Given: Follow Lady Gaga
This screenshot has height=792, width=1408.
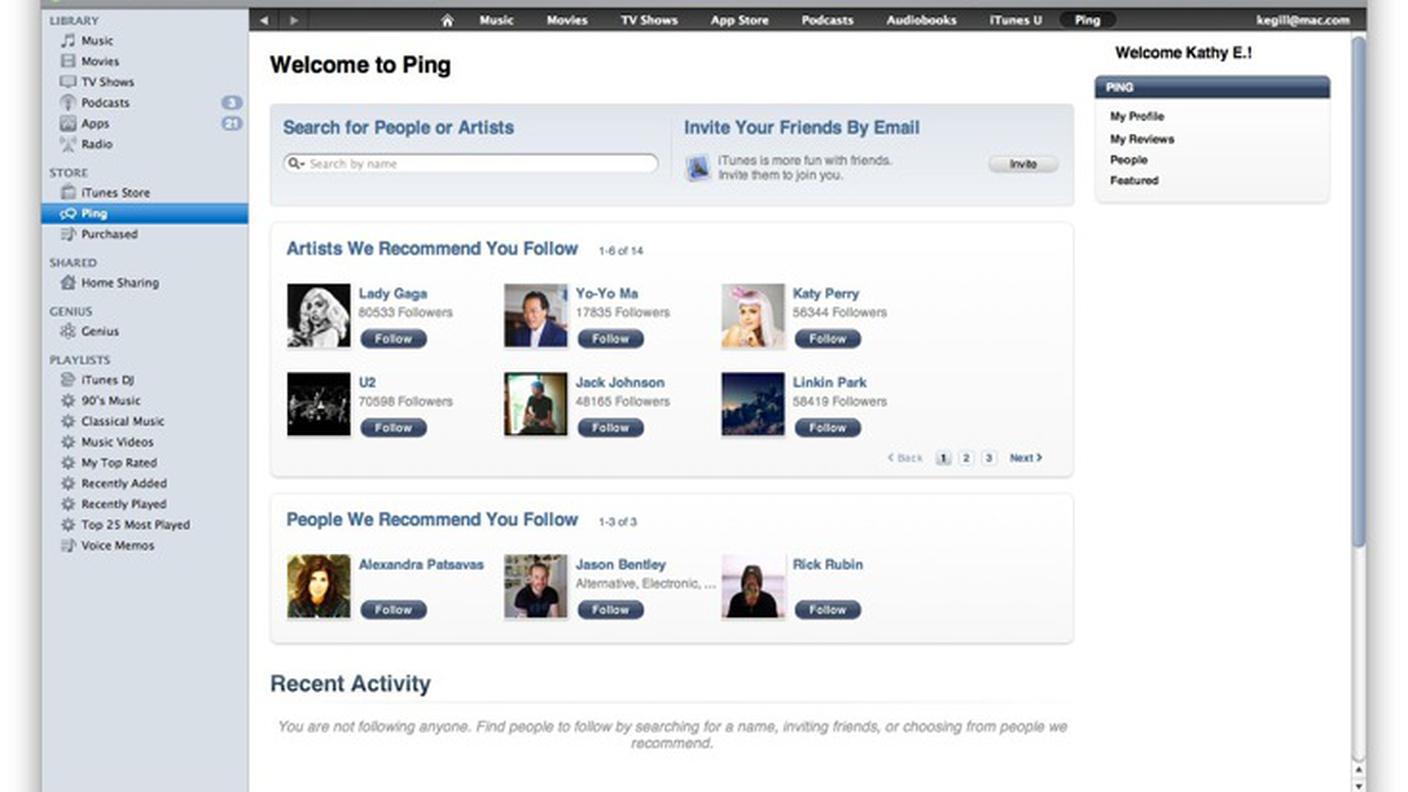Looking at the screenshot, I should click(x=393, y=339).
